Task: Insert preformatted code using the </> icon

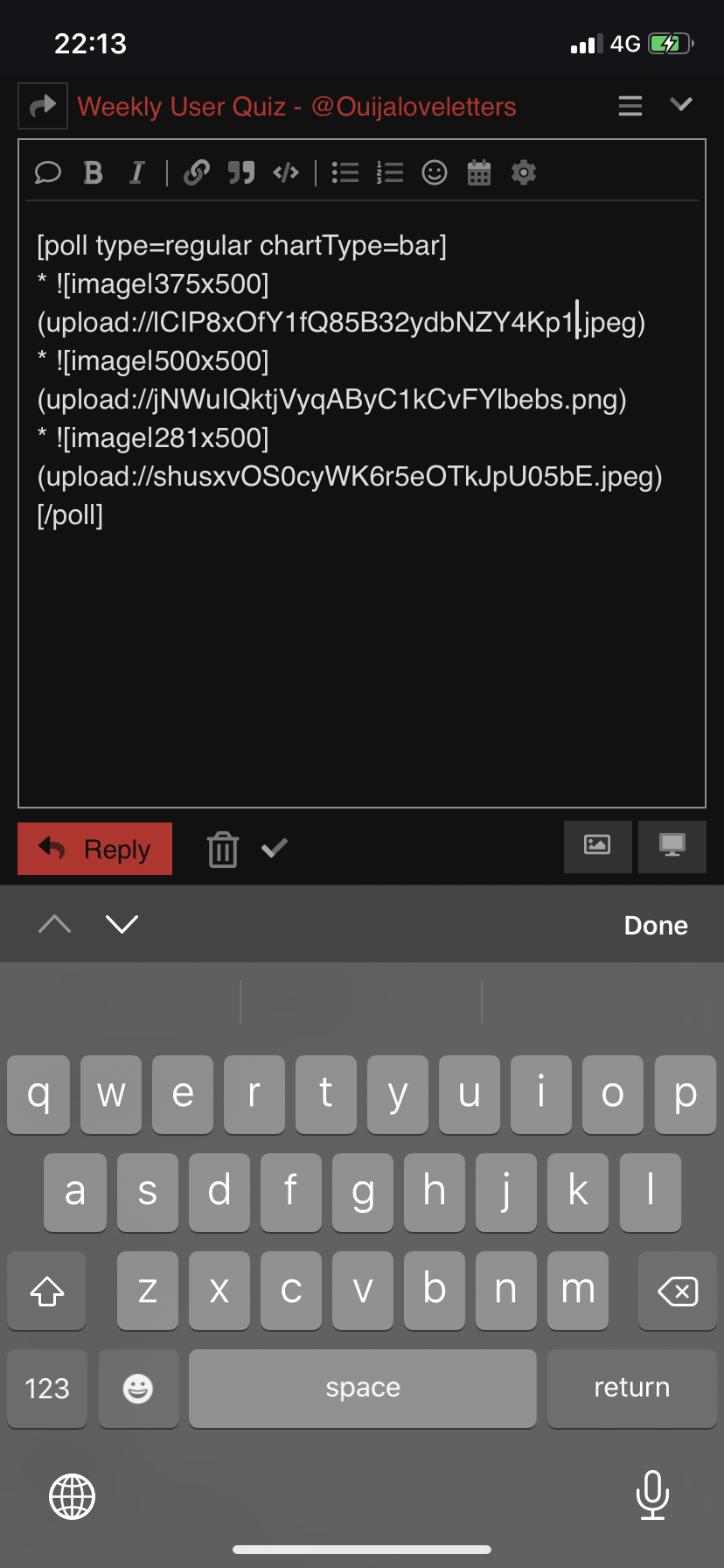Action: coord(286,172)
